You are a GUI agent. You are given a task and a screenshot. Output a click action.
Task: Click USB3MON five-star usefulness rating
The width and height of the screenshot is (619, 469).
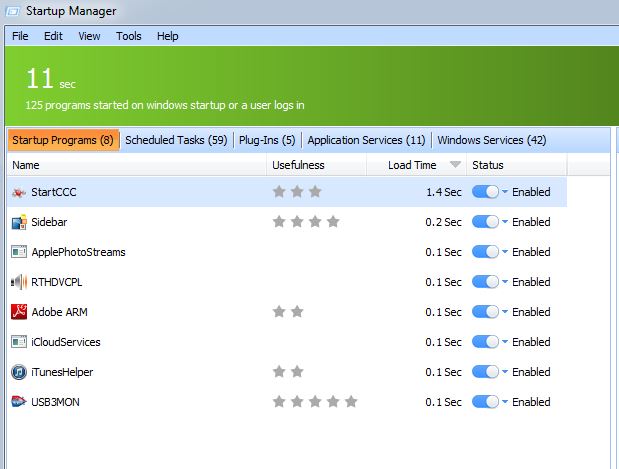pyautogui.click(x=315, y=402)
